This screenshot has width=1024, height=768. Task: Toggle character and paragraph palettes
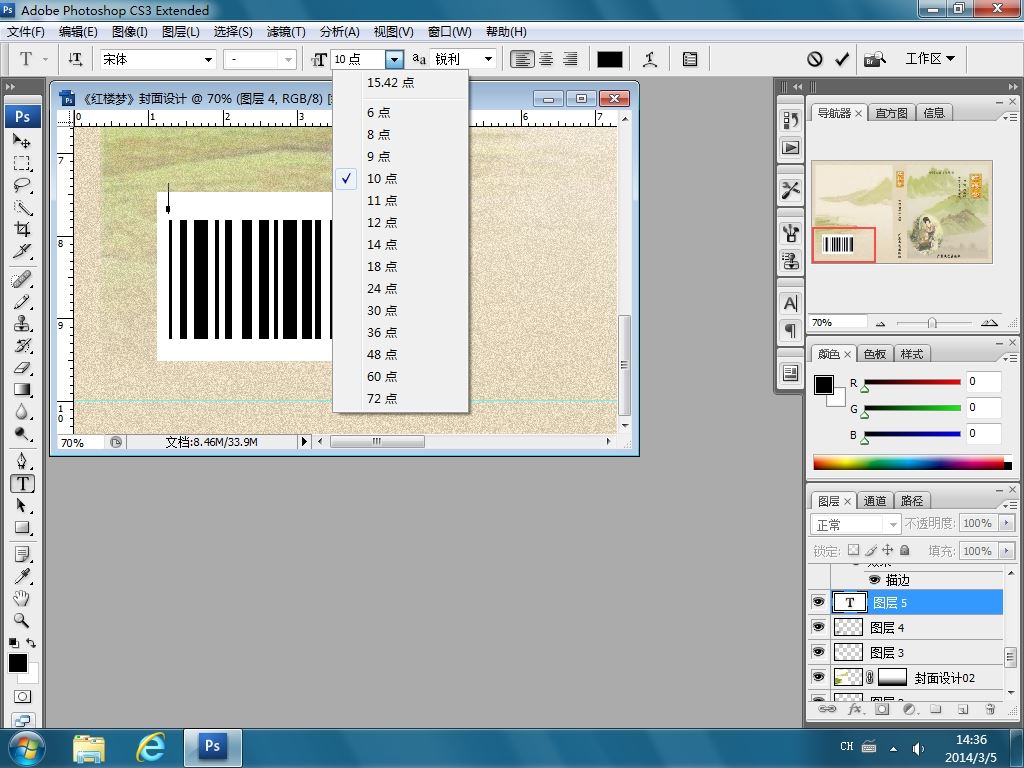point(690,59)
